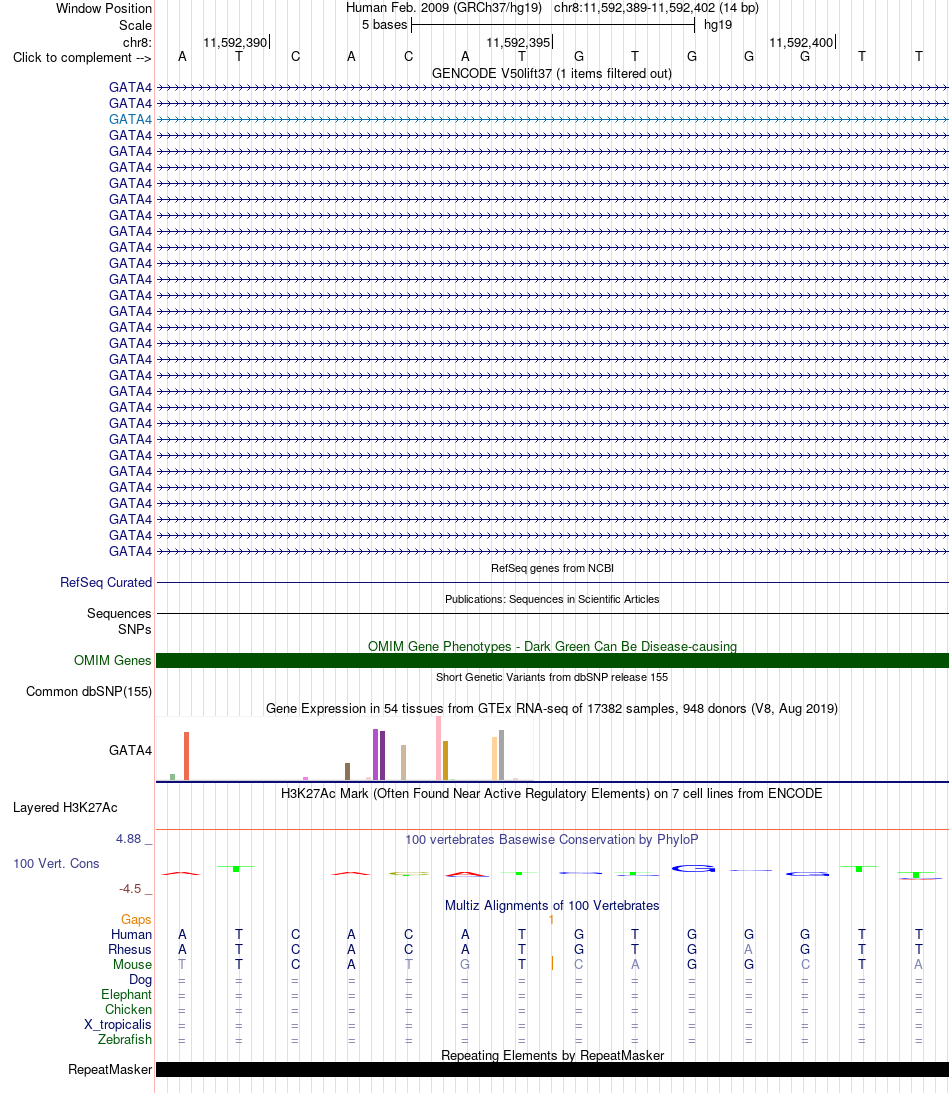Click the 4.88 conservation scale maximum
950x1093 pixels.
click(128, 839)
